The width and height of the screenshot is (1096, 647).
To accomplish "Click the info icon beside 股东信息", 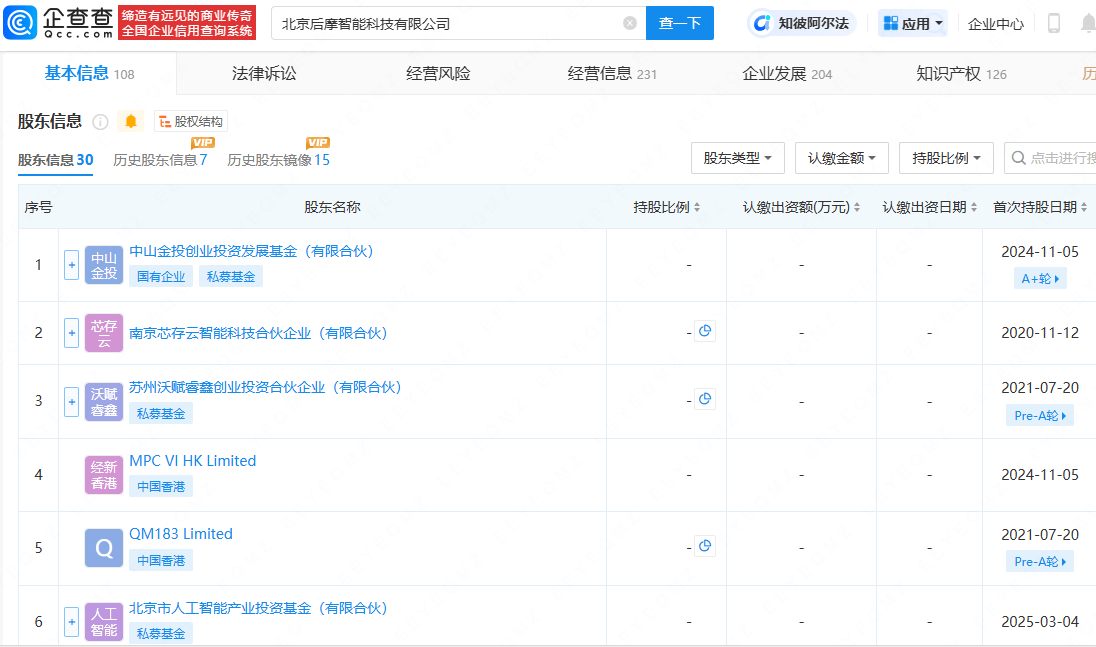I will pos(101,122).
